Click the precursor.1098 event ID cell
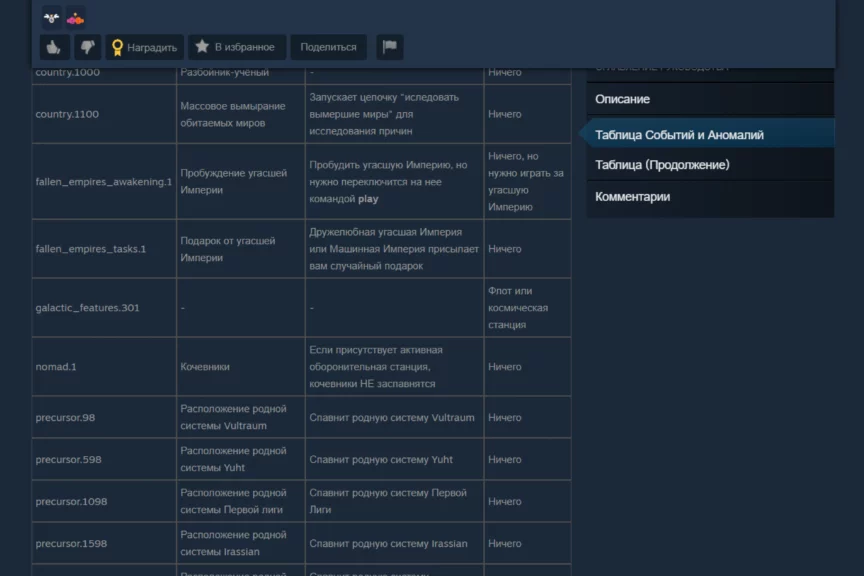This screenshot has height=576, width=864. (71, 502)
